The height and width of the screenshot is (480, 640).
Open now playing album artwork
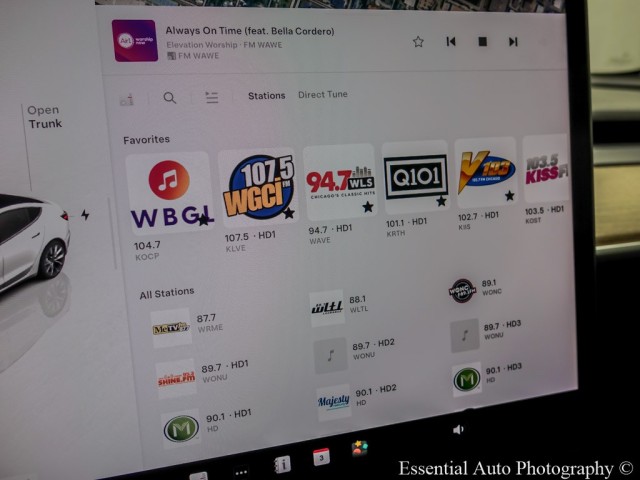135,41
